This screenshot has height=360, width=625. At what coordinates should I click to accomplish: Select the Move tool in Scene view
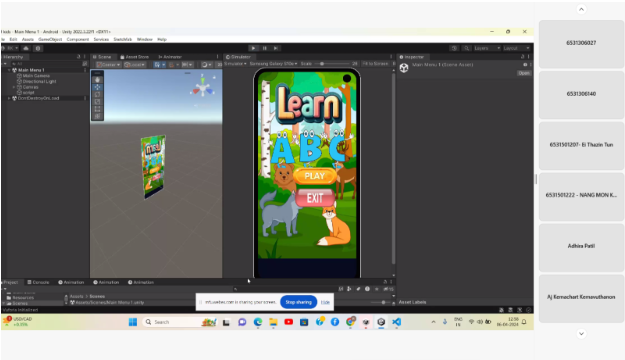coord(97,87)
